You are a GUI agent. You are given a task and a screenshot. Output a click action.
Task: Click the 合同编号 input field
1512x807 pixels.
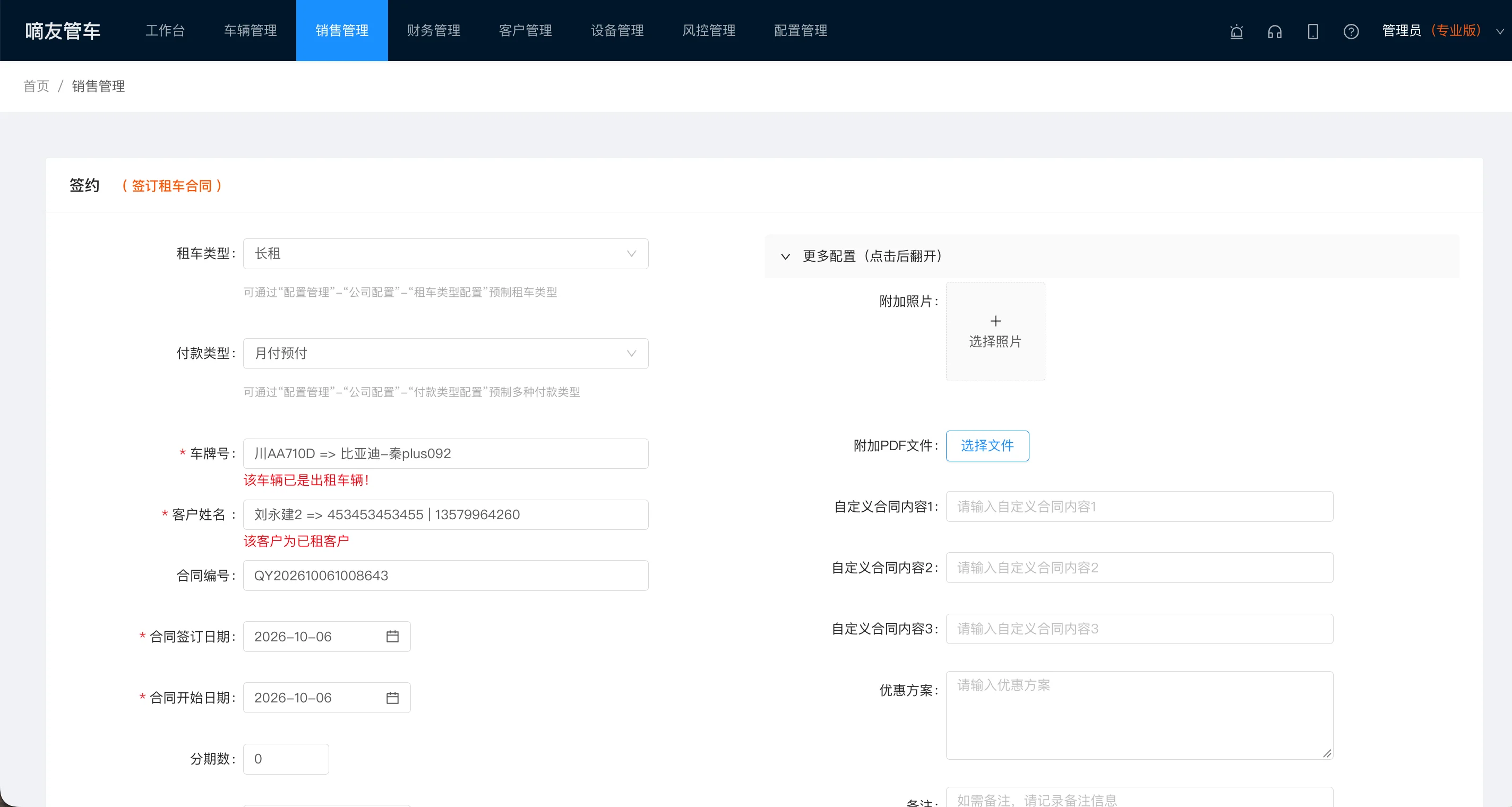click(445, 576)
